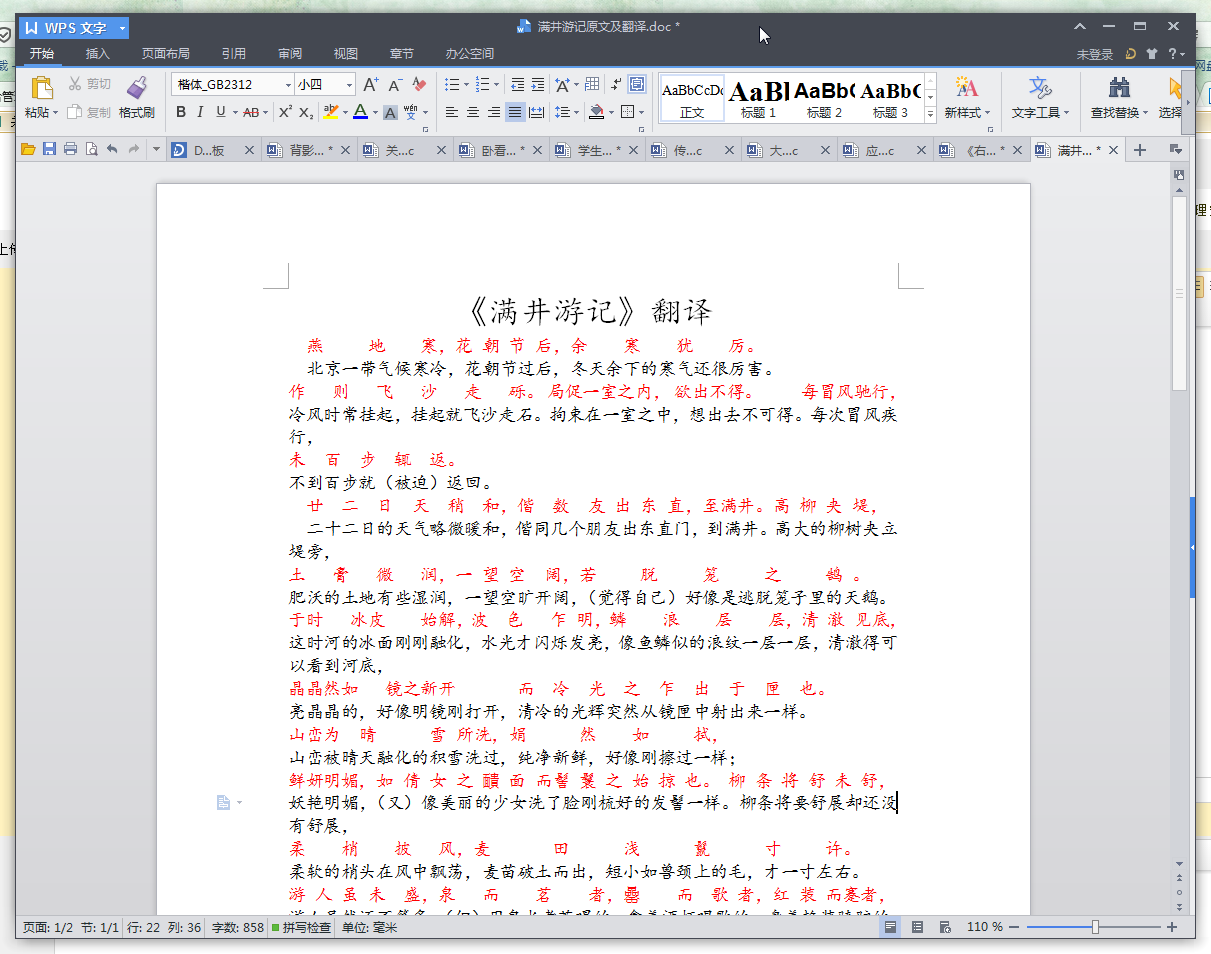
Task: Set justified text alignment
Action: tap(515, 112)
